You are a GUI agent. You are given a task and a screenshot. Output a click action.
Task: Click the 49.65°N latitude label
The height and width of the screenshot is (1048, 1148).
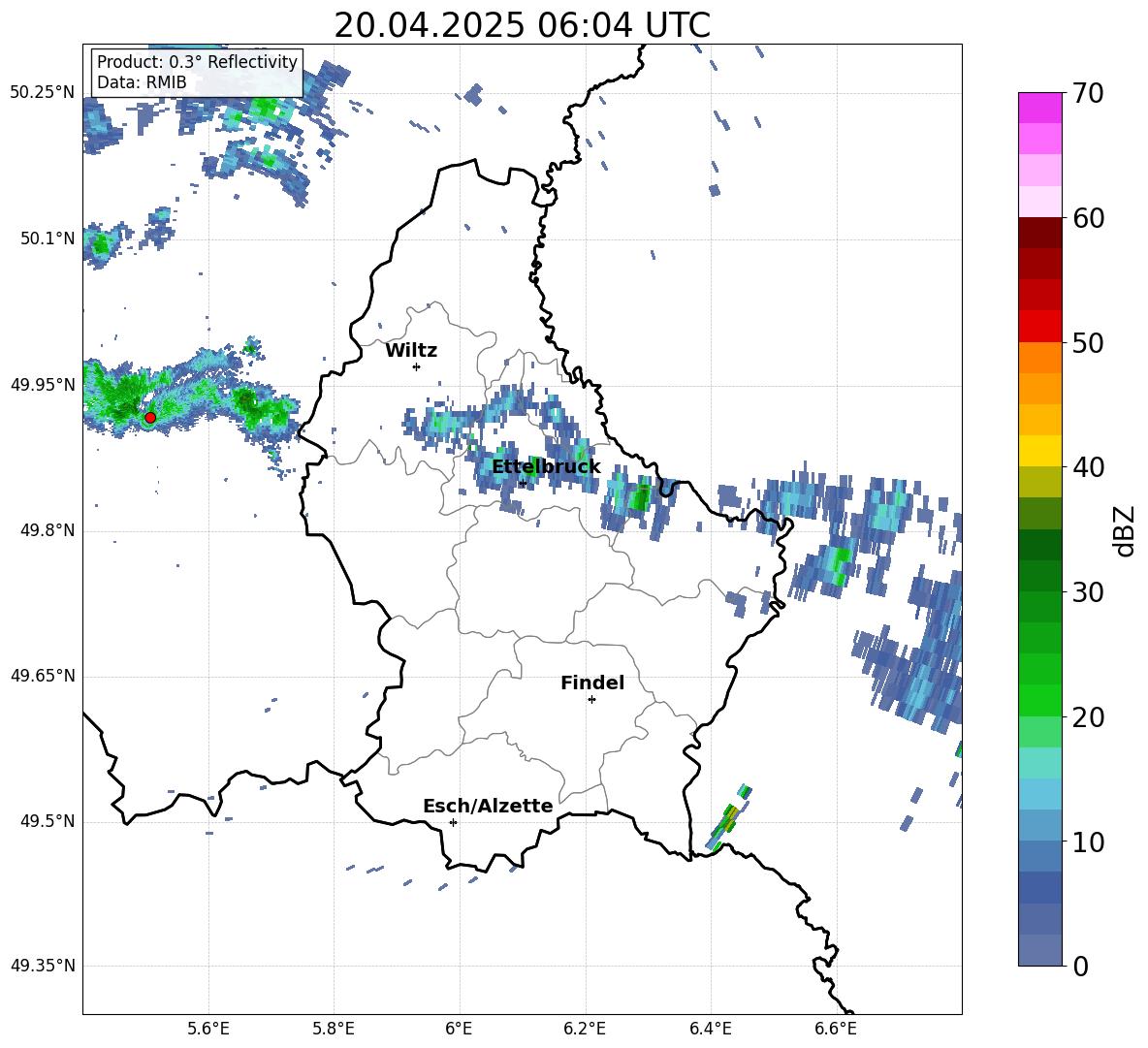point(43,676)
